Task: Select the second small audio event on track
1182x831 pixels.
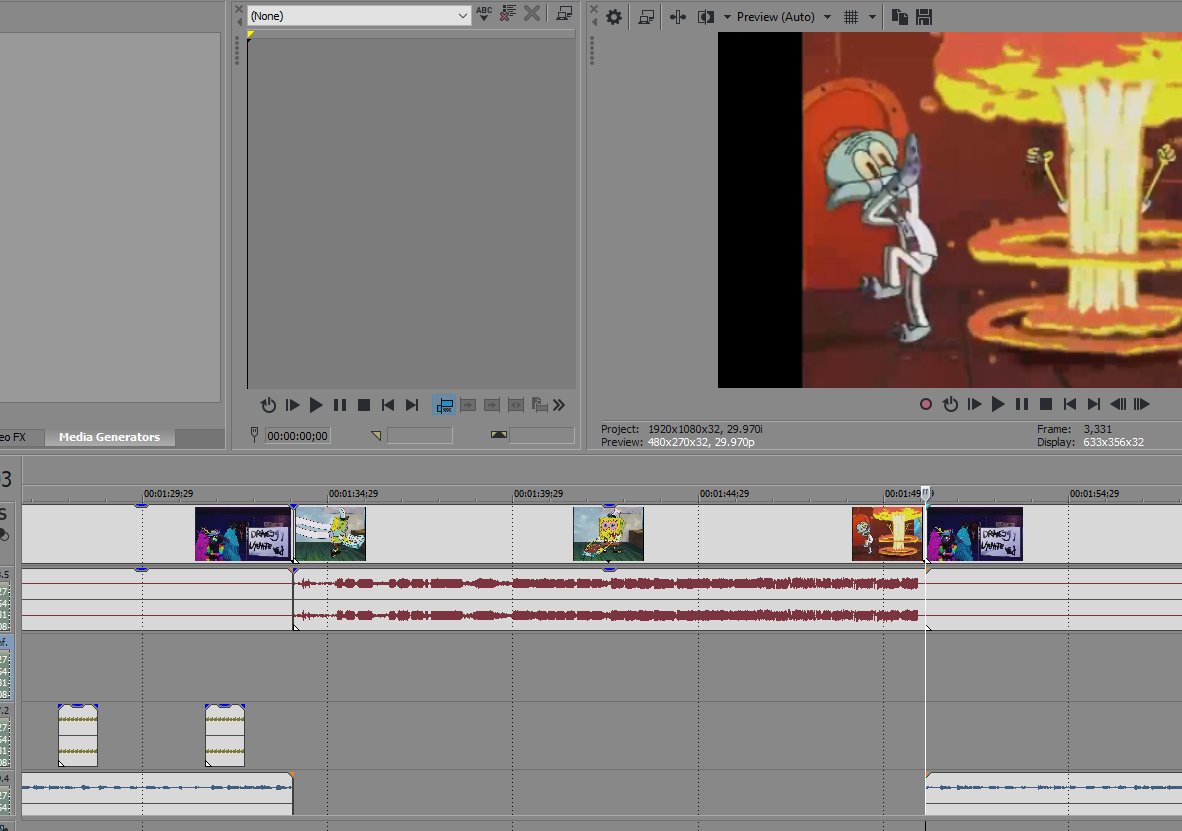Action: coord(225,735)
